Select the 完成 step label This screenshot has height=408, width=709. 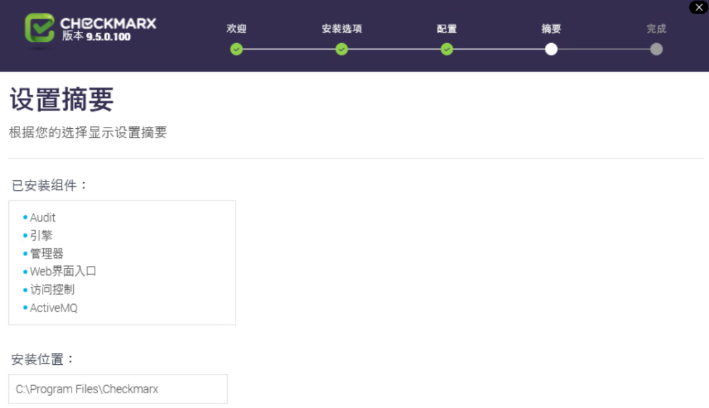pos(656,29)
